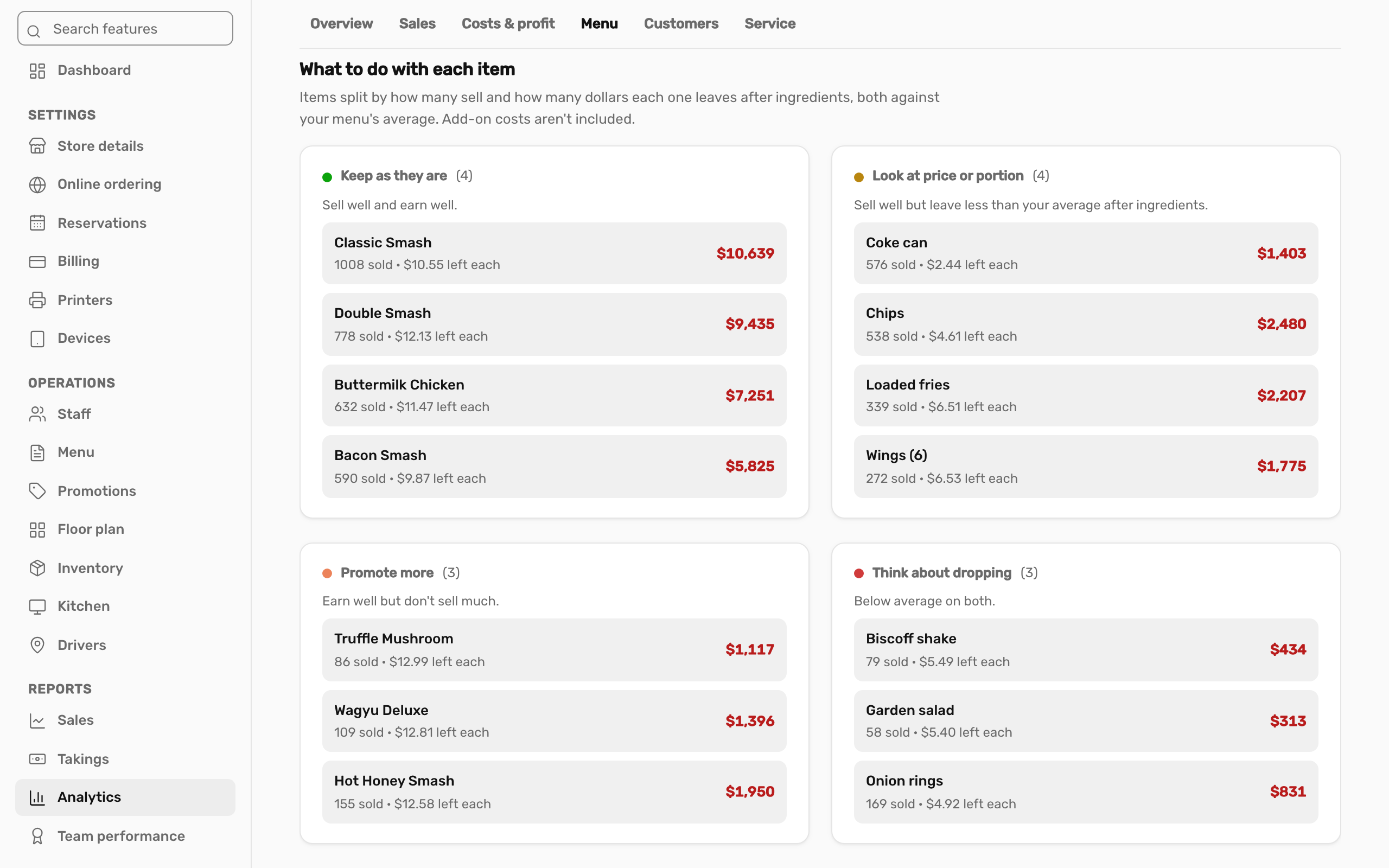Screen dimensions: 1389x868
Task: Open the Classic Smash item card
Action: (554, 253)
